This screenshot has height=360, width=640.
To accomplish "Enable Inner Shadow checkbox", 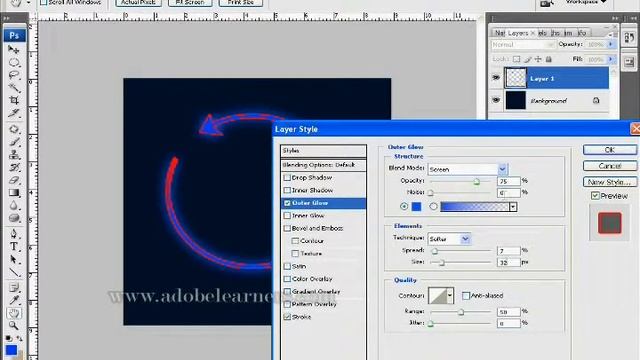I will point(287,190).
